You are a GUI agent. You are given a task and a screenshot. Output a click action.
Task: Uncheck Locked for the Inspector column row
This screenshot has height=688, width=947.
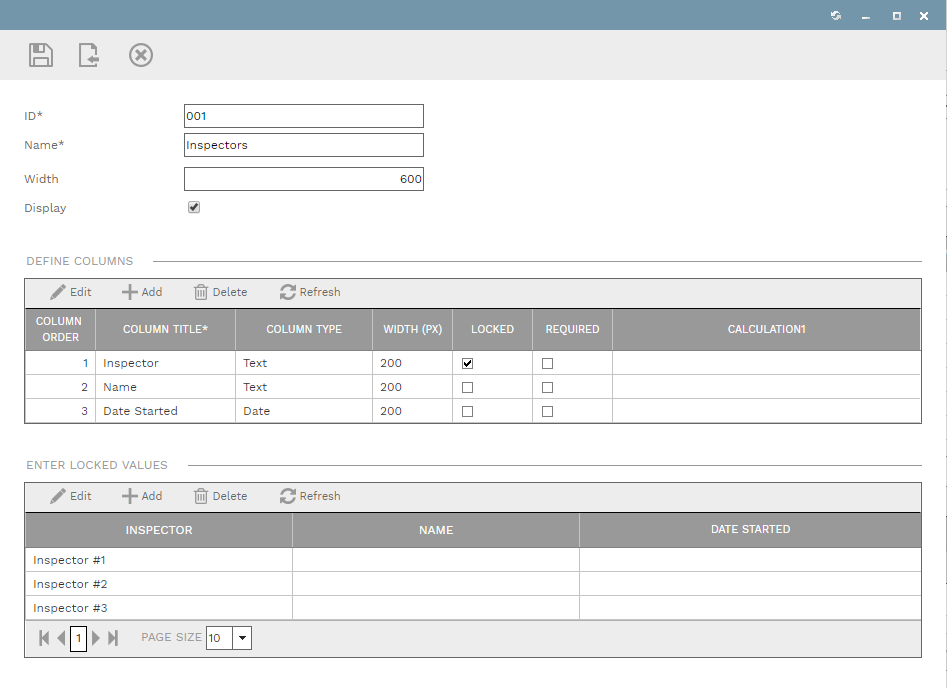tap(467, 363)
